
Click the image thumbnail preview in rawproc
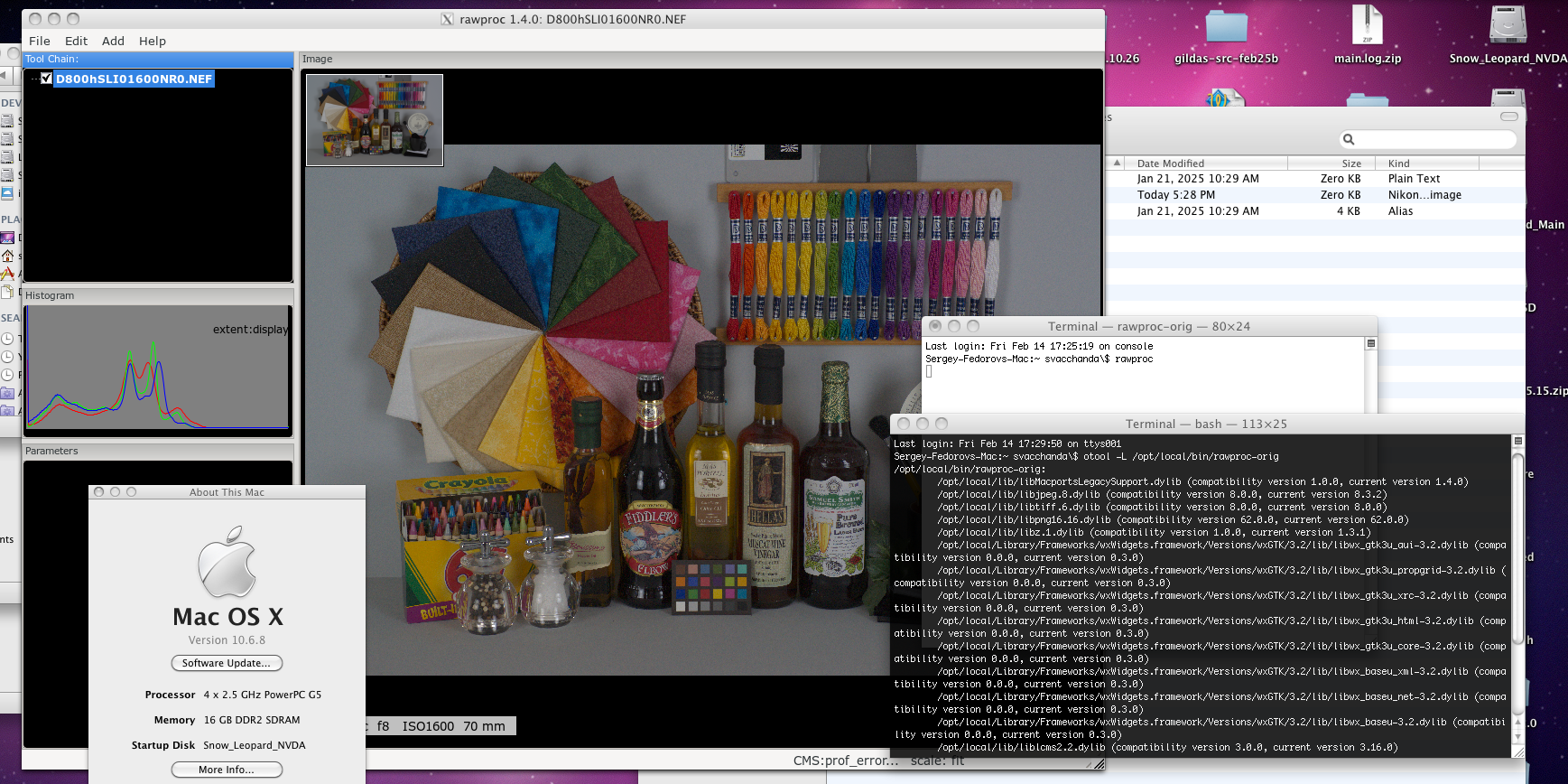click(375, 120)
